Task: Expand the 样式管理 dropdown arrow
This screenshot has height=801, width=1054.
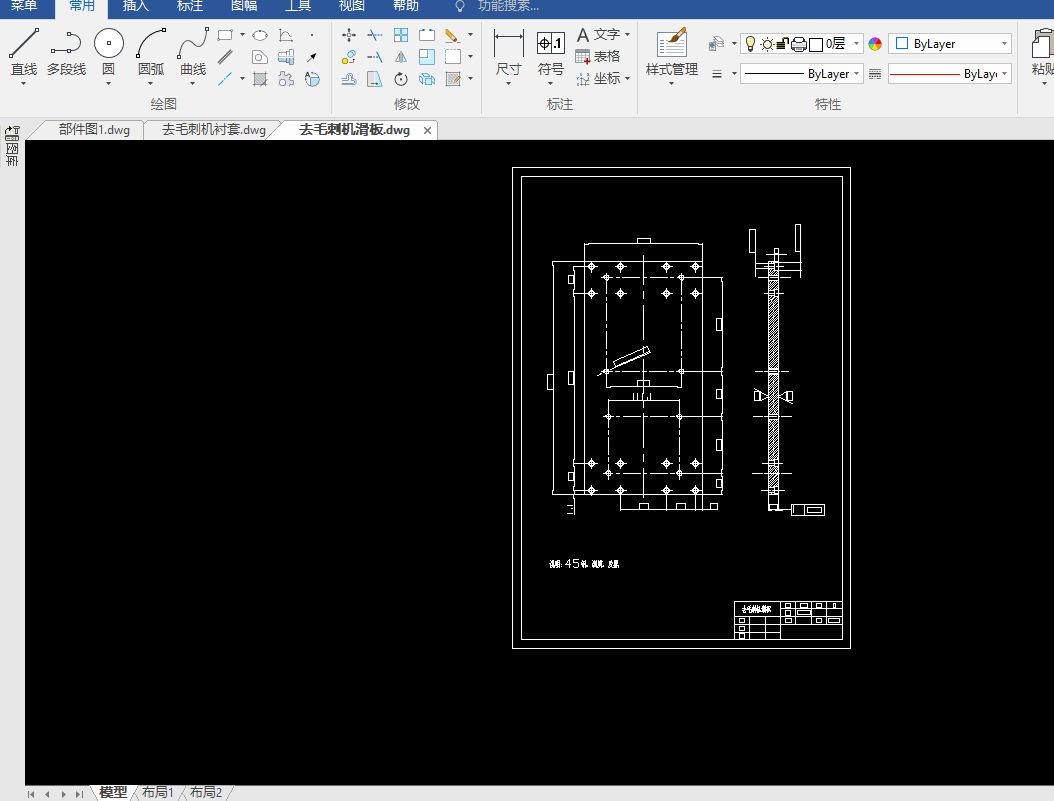Action: pyautogui.click(x=672, y=84)
